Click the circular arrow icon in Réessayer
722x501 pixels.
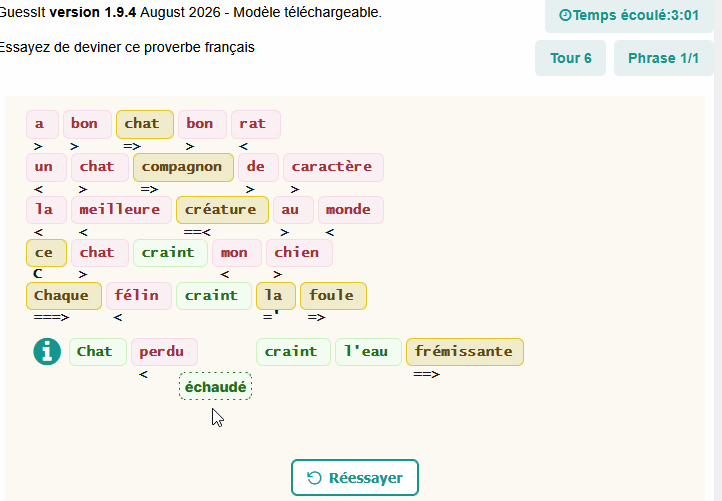click(x=314, y=478)
